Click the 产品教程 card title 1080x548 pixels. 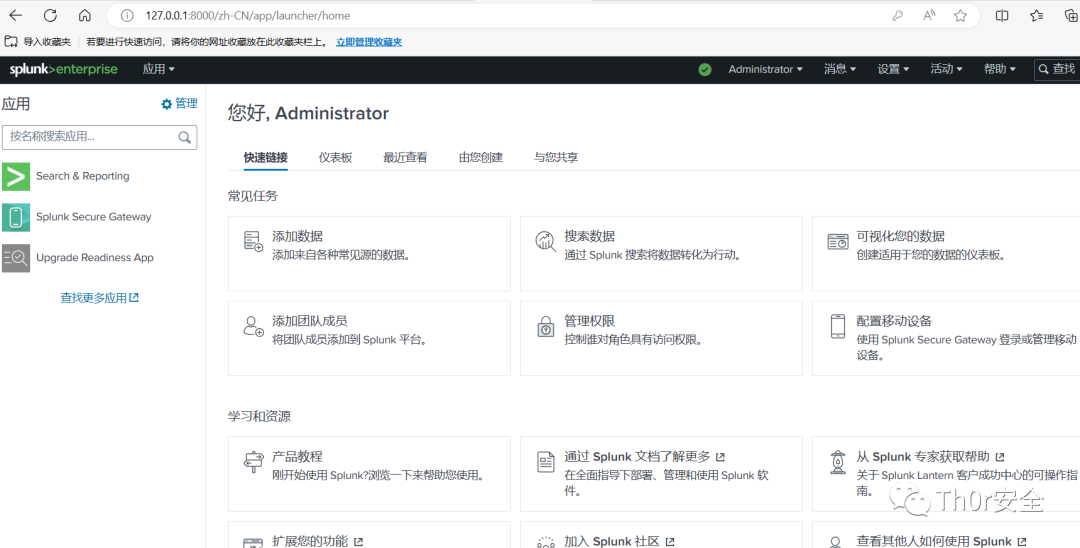point(298,456)
